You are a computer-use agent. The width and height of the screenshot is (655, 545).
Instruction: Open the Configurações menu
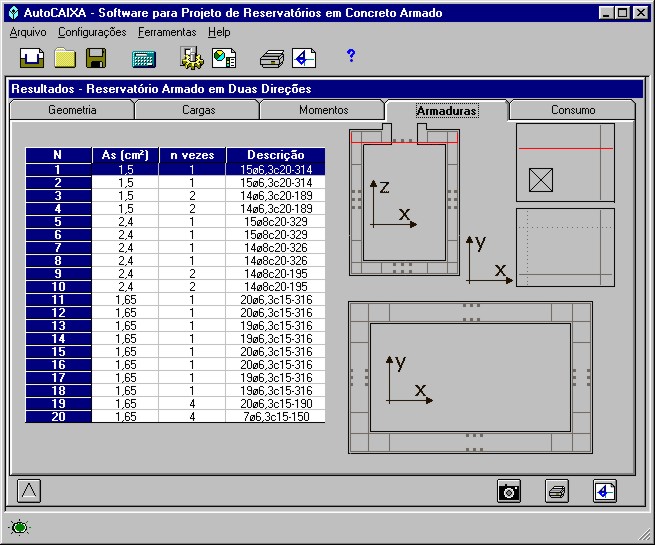click(x=92, y=32)
